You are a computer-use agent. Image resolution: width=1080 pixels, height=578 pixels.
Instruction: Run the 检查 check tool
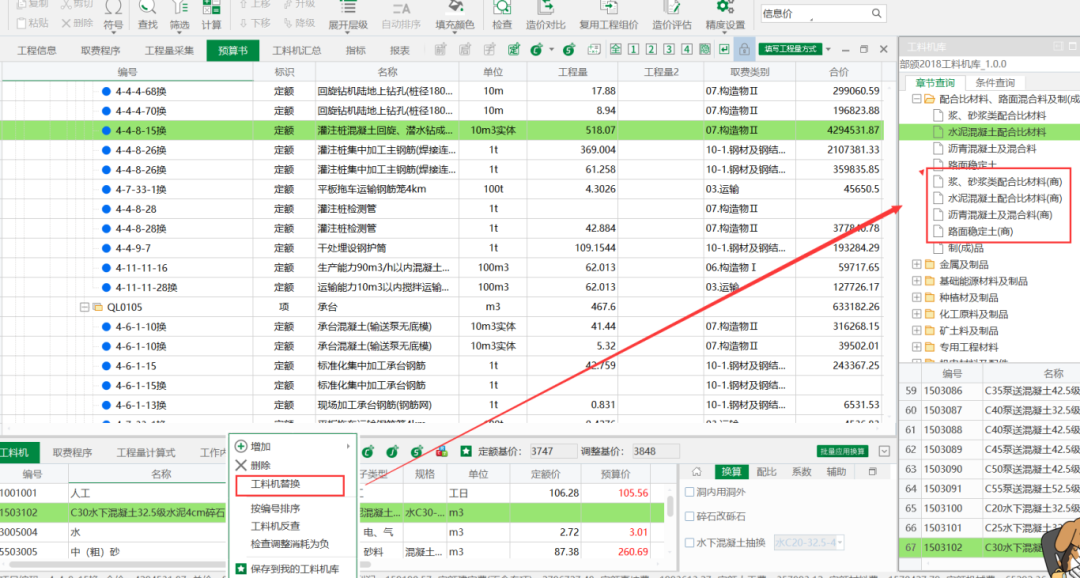coord(502,15)
